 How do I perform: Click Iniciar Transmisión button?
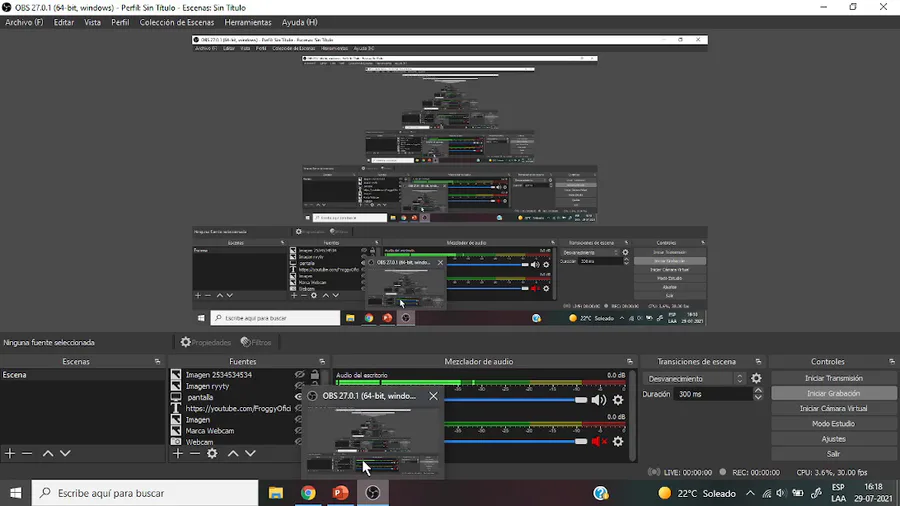[833, 378]
